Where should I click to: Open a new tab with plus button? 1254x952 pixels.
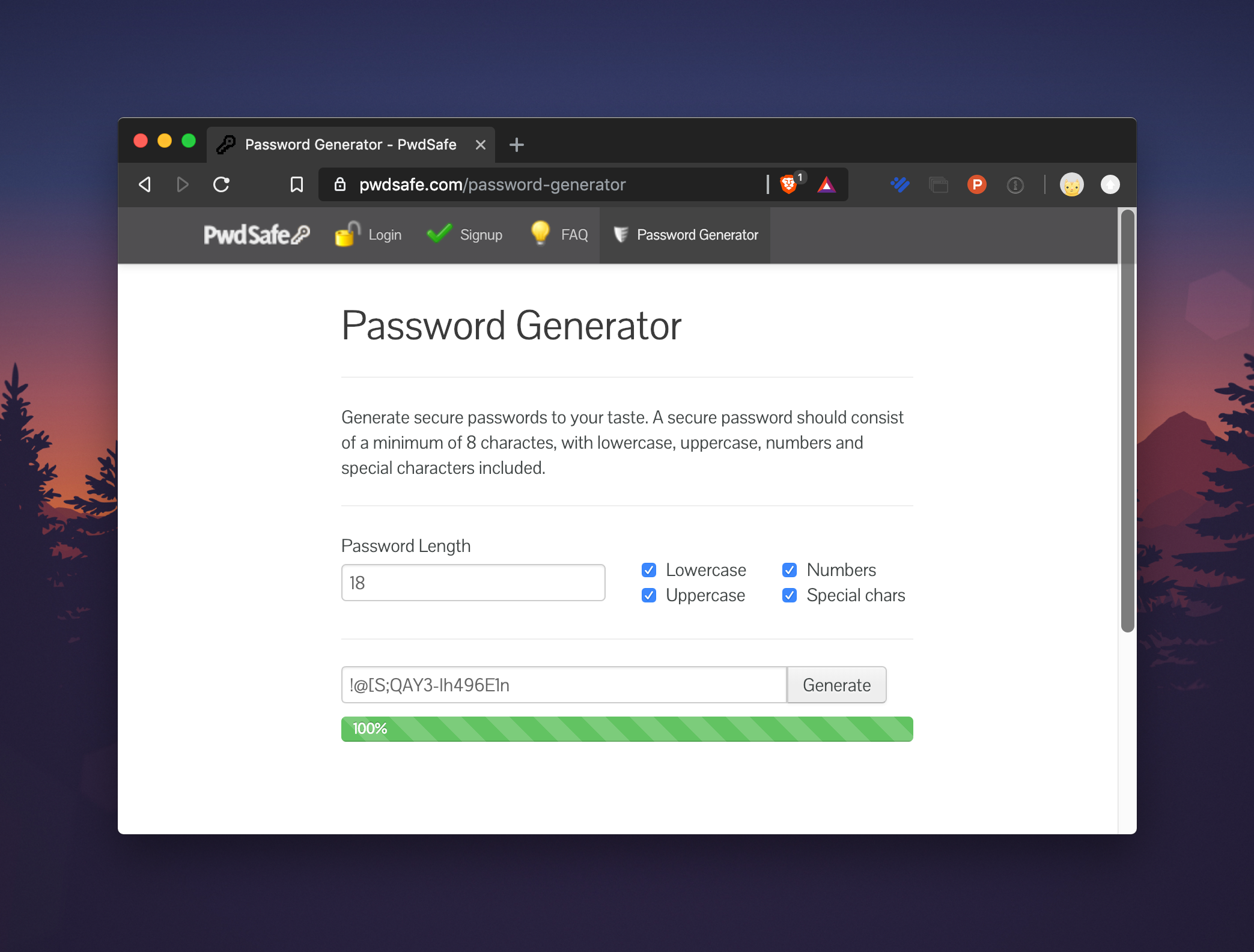516,145
